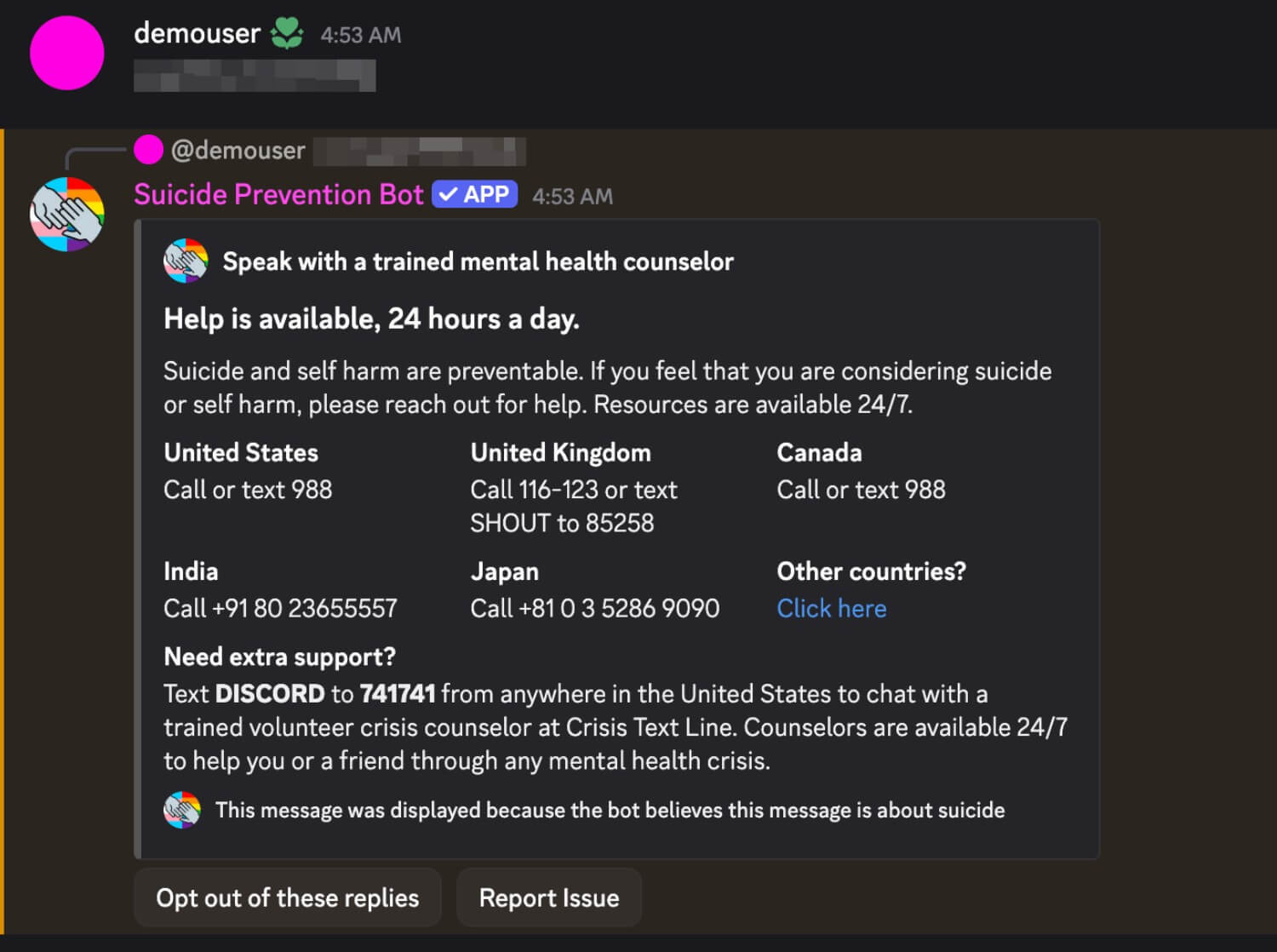
Task: Click demouser's large magenta profile avatar
Action: point(66,53)
